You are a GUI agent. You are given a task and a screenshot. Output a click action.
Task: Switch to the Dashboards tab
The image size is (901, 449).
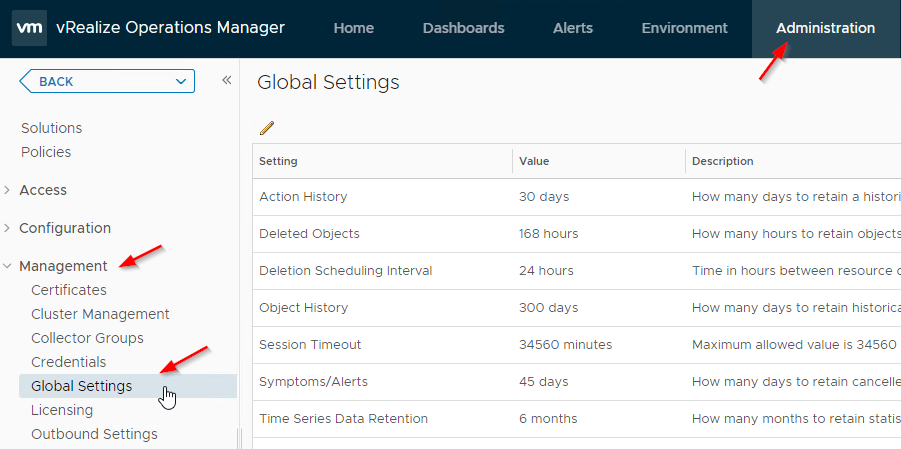tap(463, 28)
